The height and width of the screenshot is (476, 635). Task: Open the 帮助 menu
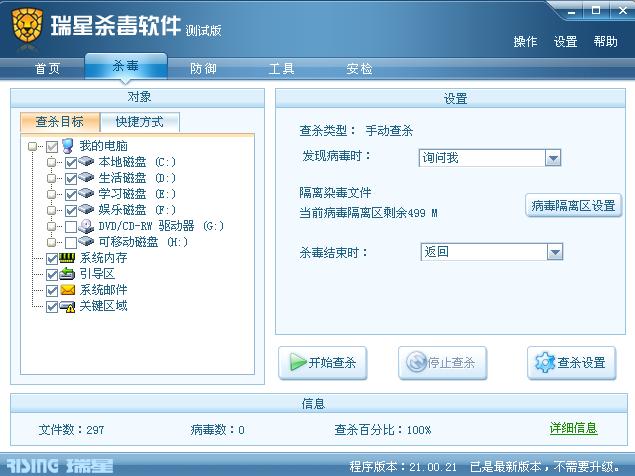click(605, 41)
